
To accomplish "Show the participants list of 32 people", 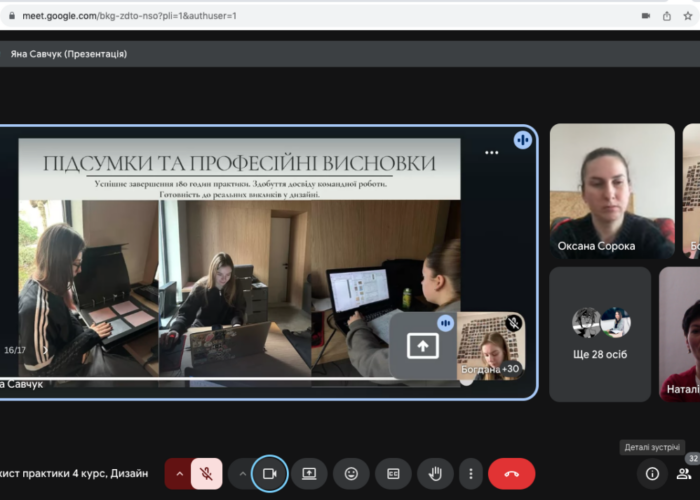I will (686, 473).
